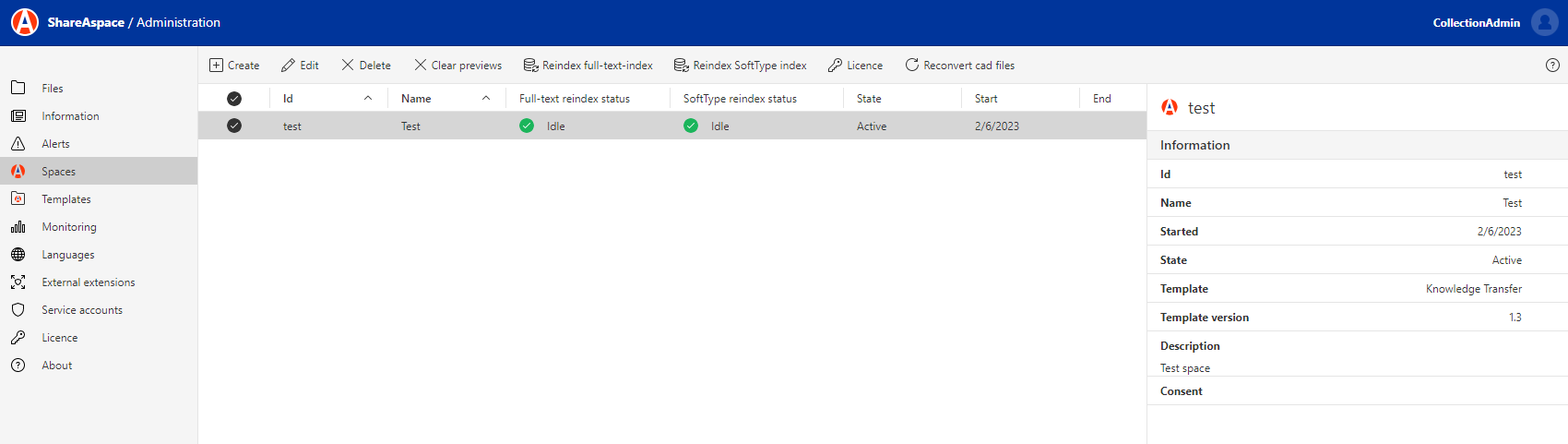The image size is (1568, 444).
Task: Click Delete button in toolbar
Action: coord(366,66)
